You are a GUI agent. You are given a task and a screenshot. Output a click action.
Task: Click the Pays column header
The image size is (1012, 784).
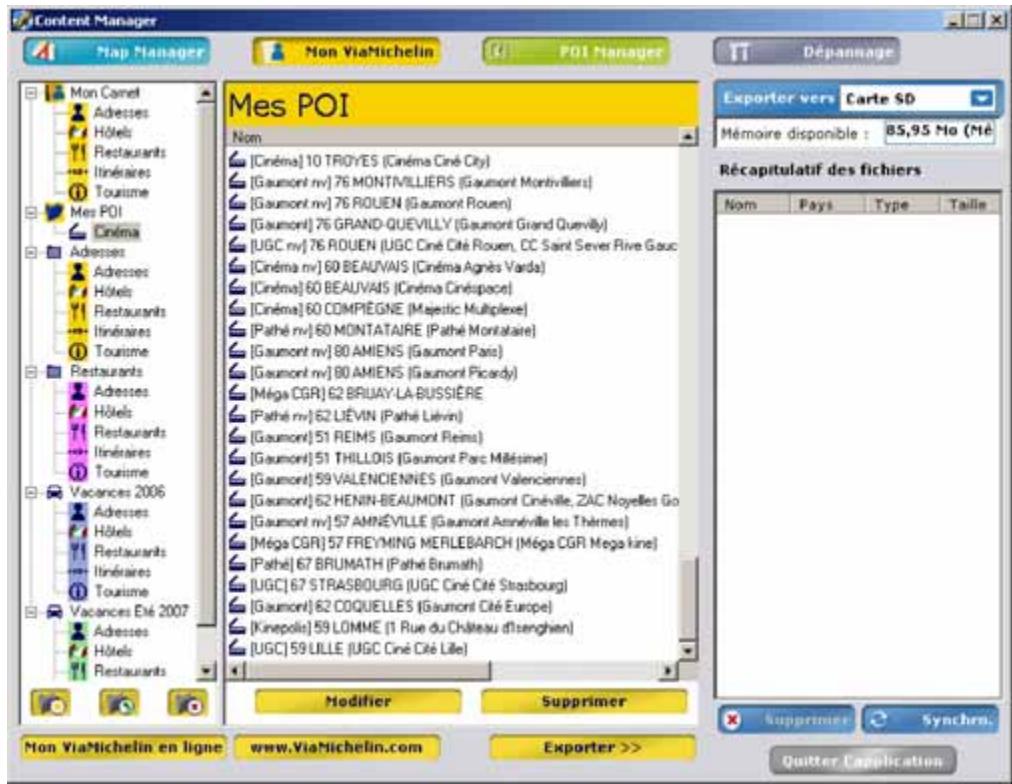point(826,205)
